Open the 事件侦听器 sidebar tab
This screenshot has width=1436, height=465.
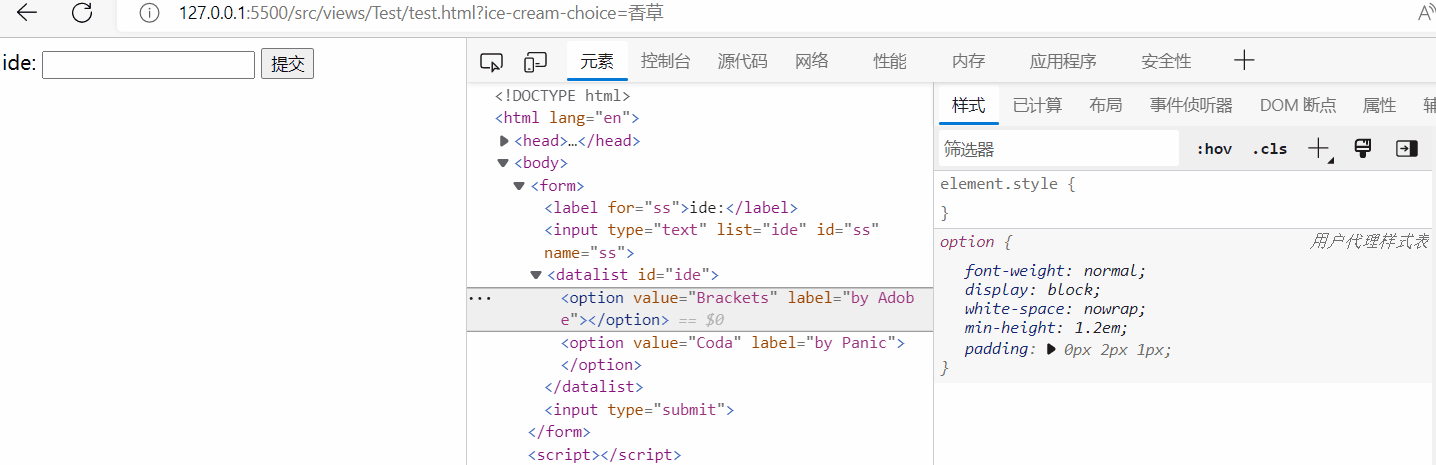pos(1191,105)
